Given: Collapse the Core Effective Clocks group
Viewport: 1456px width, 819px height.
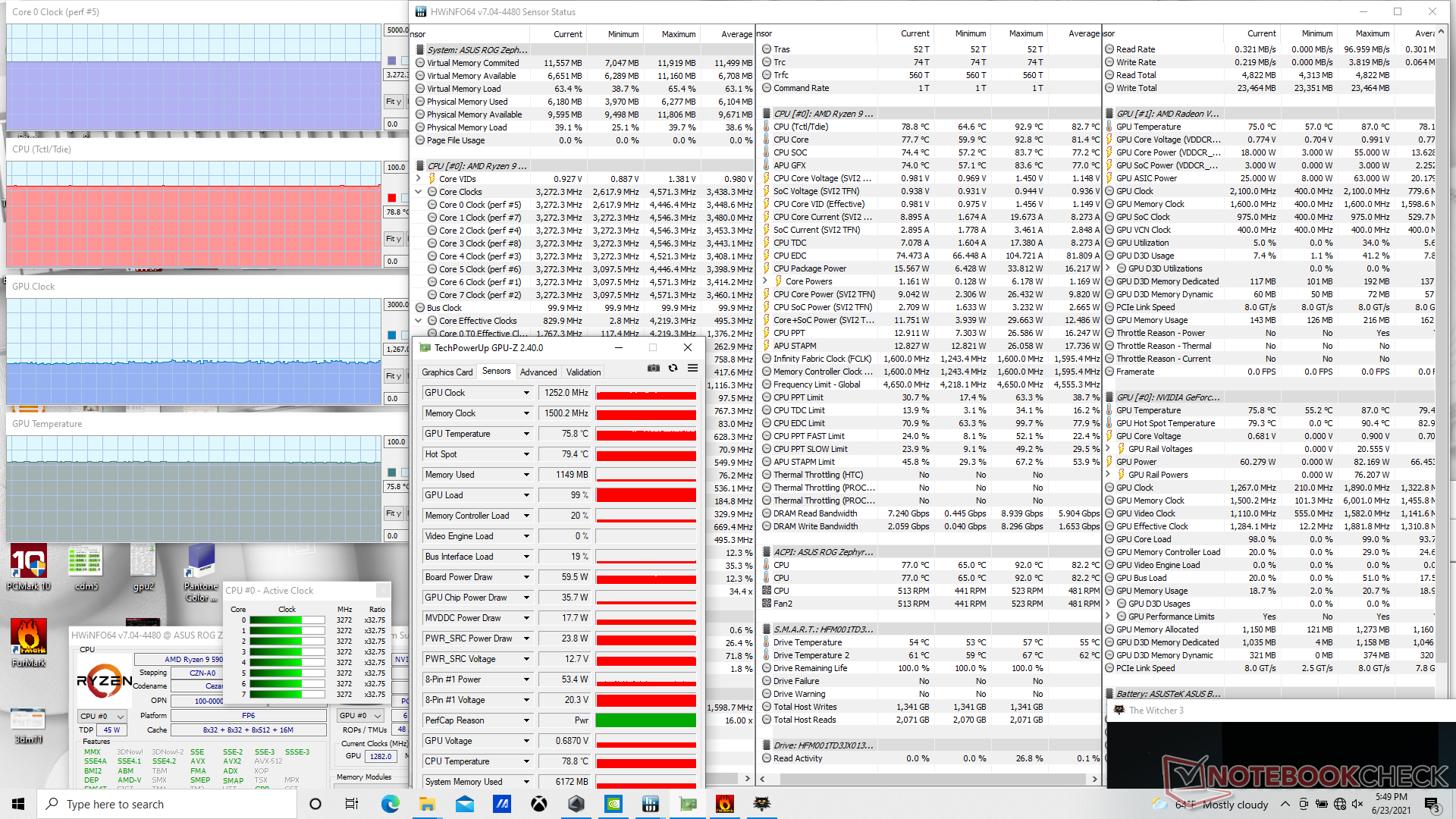Looking at the screenshot, I should coord(419,321).
